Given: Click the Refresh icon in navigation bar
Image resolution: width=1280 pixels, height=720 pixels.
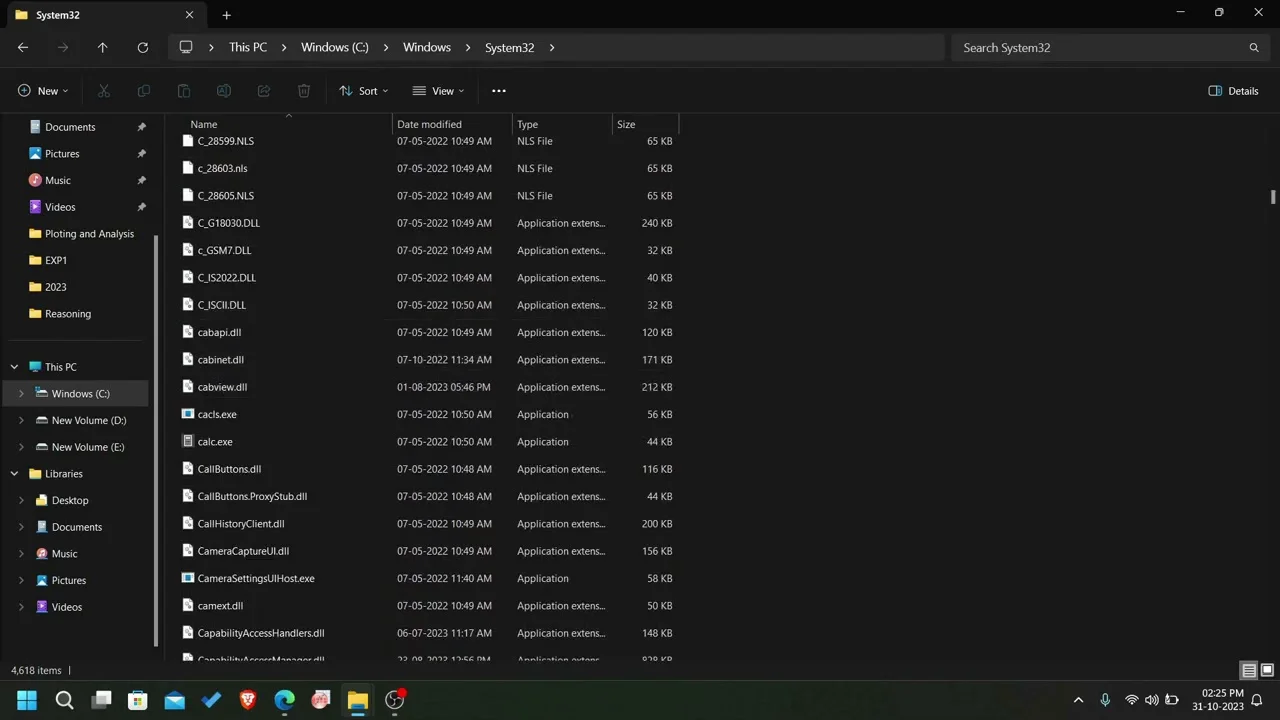Looking at the screenshot, I should click(x=143, y=47).
